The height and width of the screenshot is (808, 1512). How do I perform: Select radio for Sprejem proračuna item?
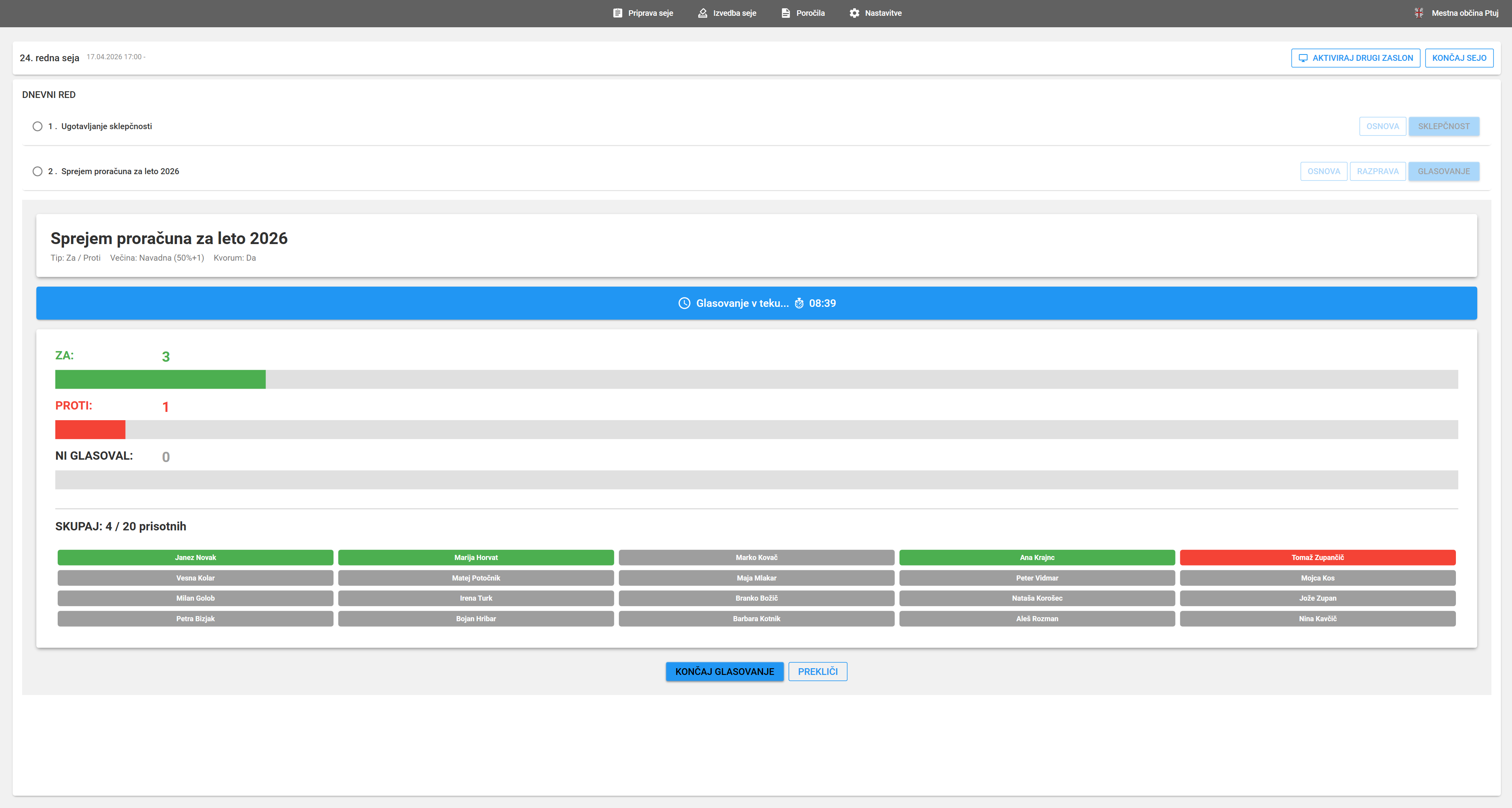coord(38,171)
